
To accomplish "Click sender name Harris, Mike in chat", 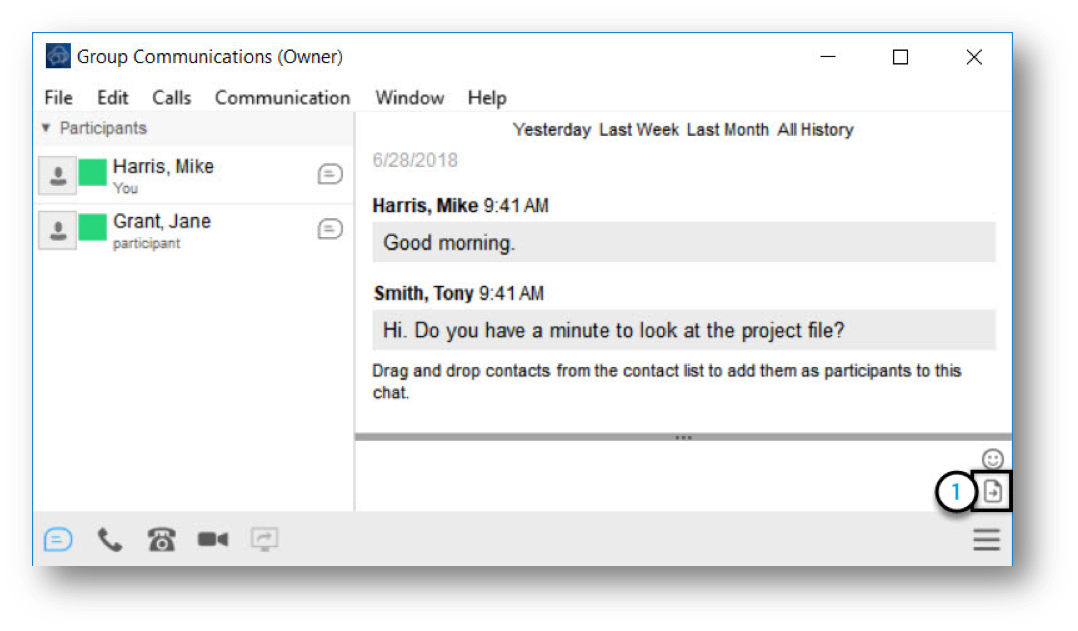I will (425, 206).
